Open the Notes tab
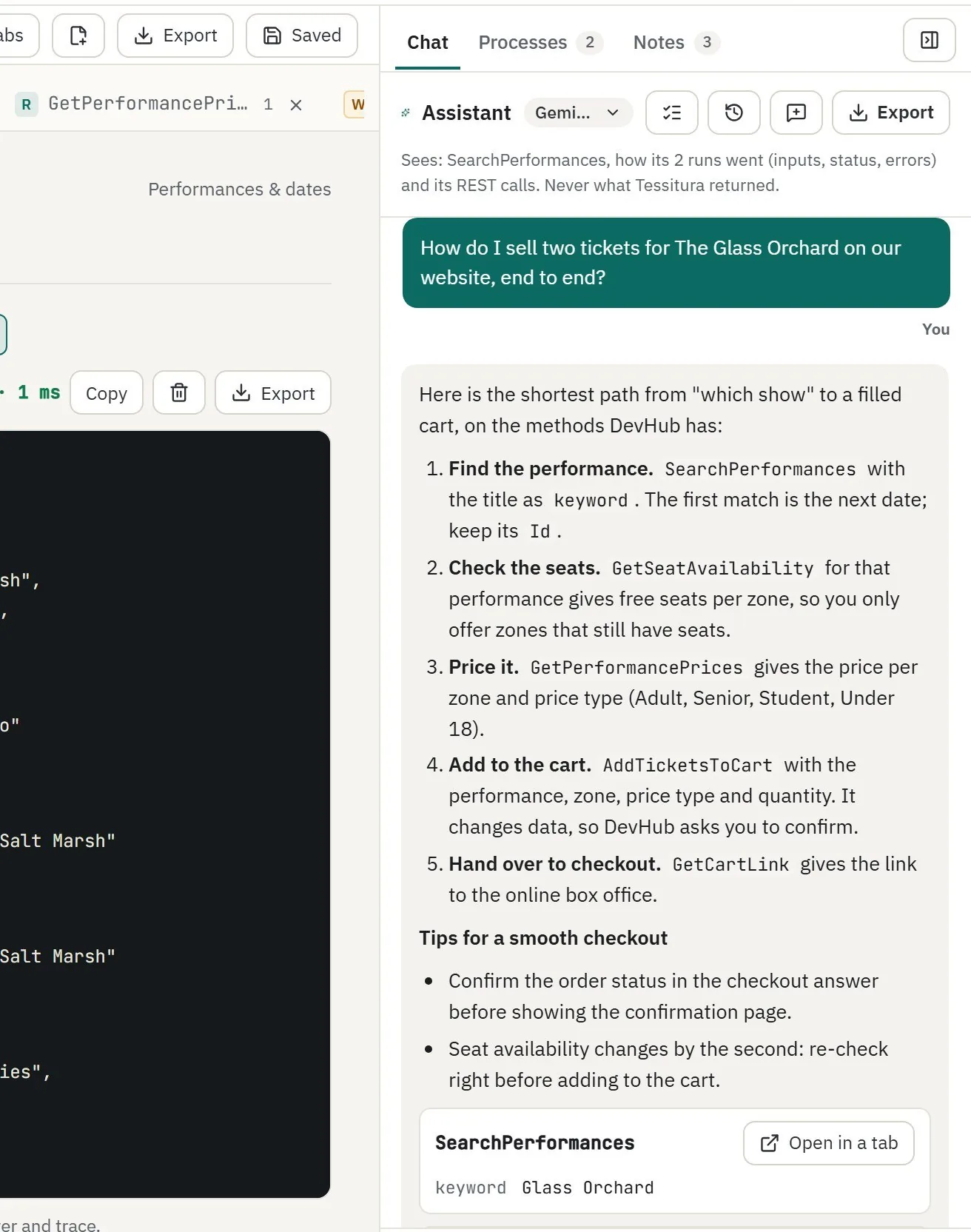 tap(676, 42)
